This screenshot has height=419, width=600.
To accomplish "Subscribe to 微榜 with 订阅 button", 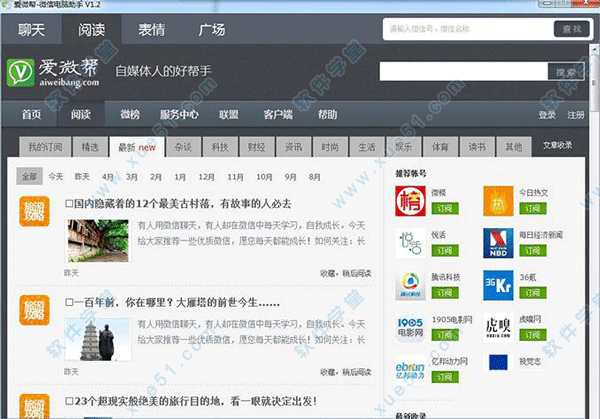I will pos(445,209).
